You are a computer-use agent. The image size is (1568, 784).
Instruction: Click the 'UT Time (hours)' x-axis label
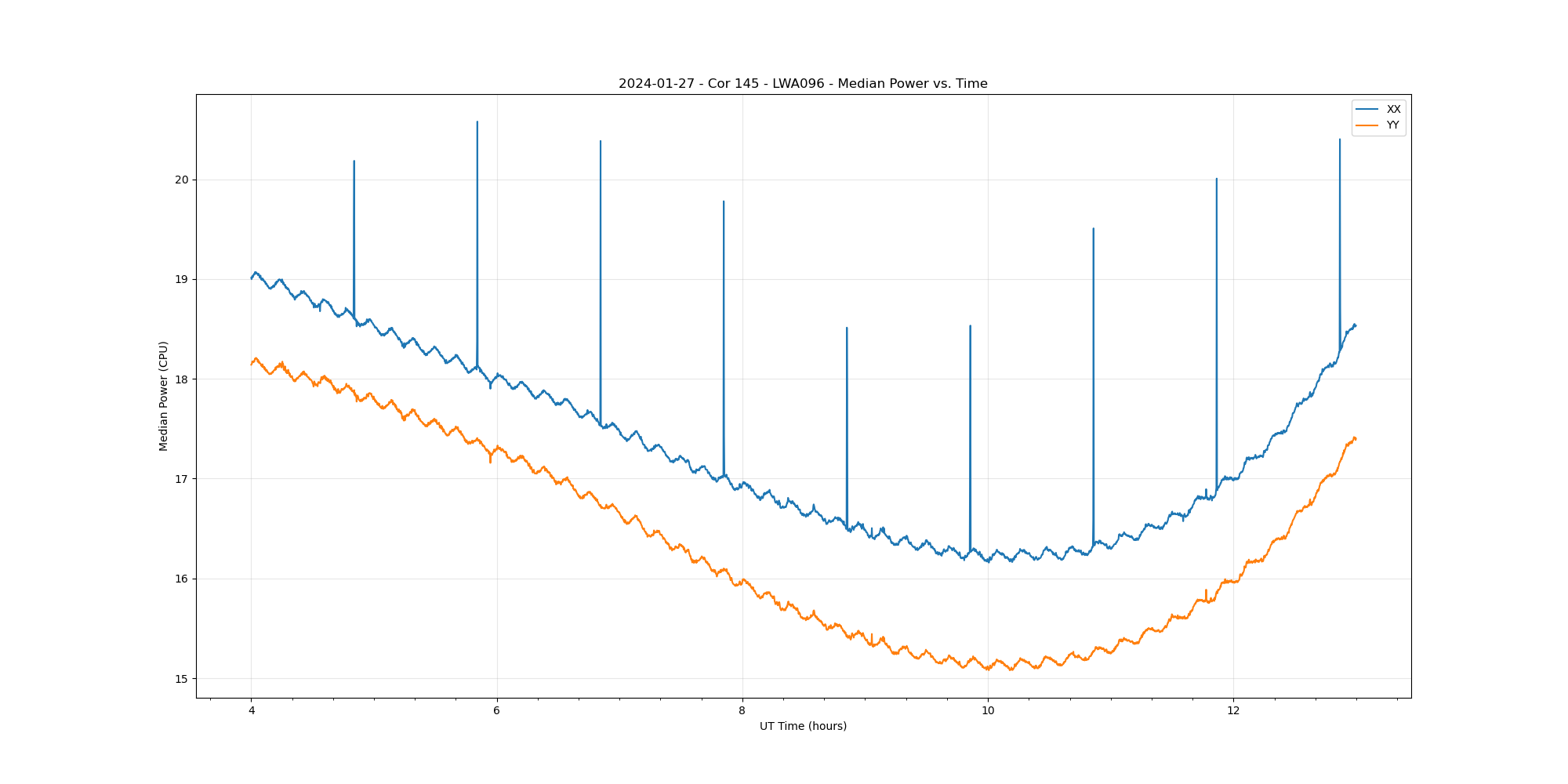tap(803, 726)
